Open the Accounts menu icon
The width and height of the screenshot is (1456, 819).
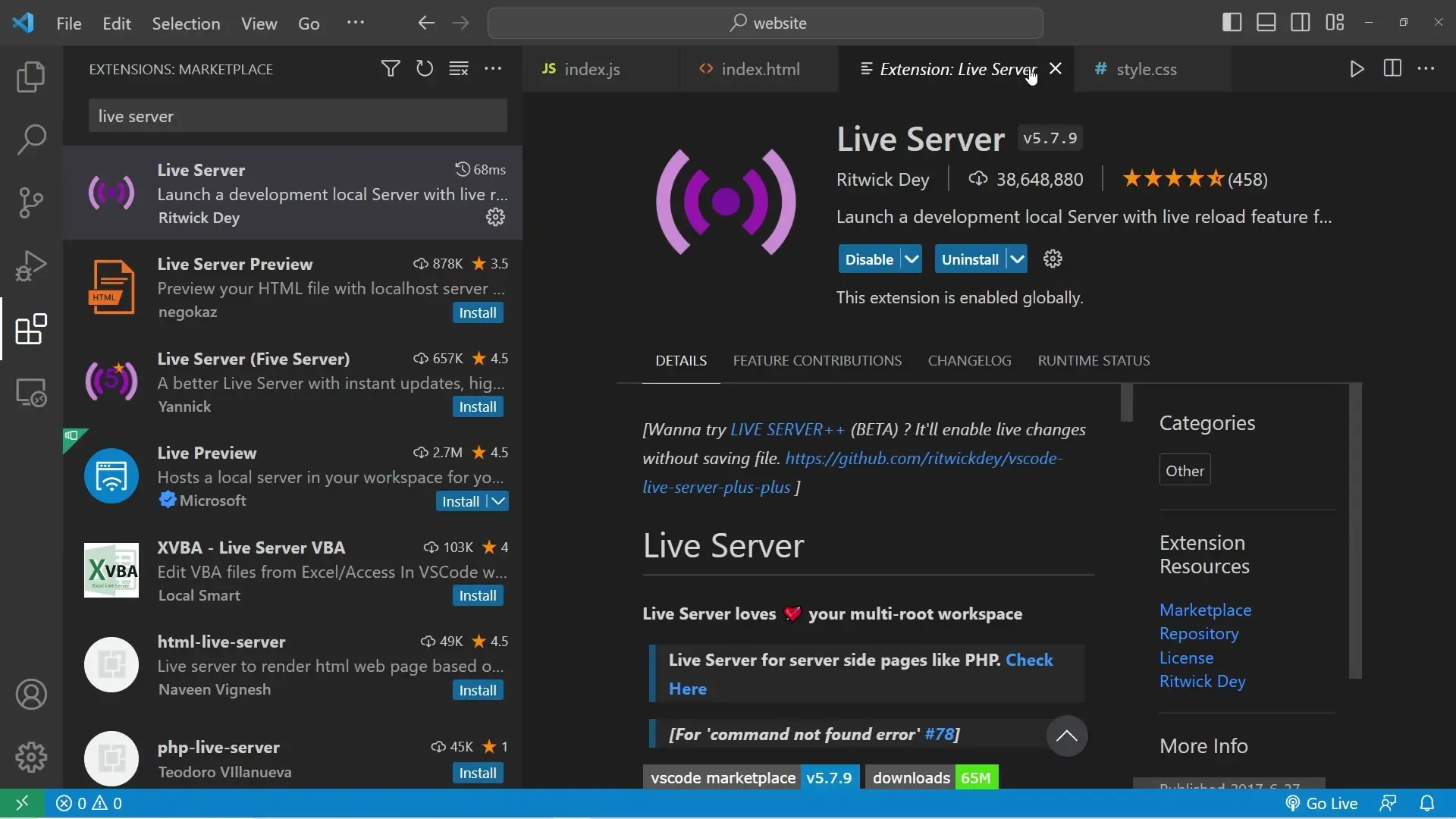coord(31,695)
